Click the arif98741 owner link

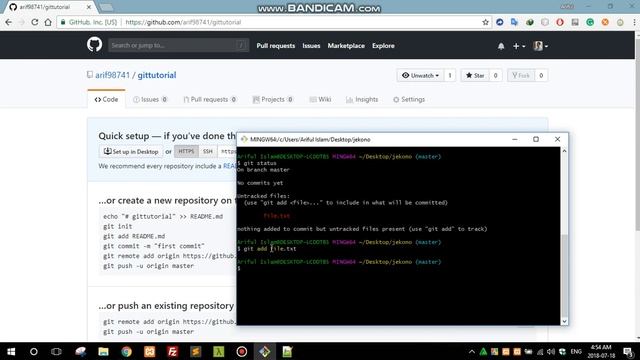(112, 75)
